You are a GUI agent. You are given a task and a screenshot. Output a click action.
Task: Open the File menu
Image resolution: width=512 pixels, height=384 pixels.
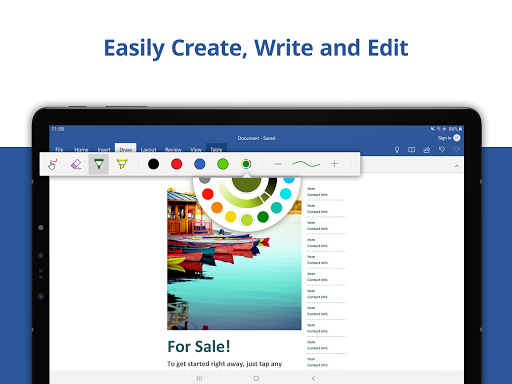[59, 150]
